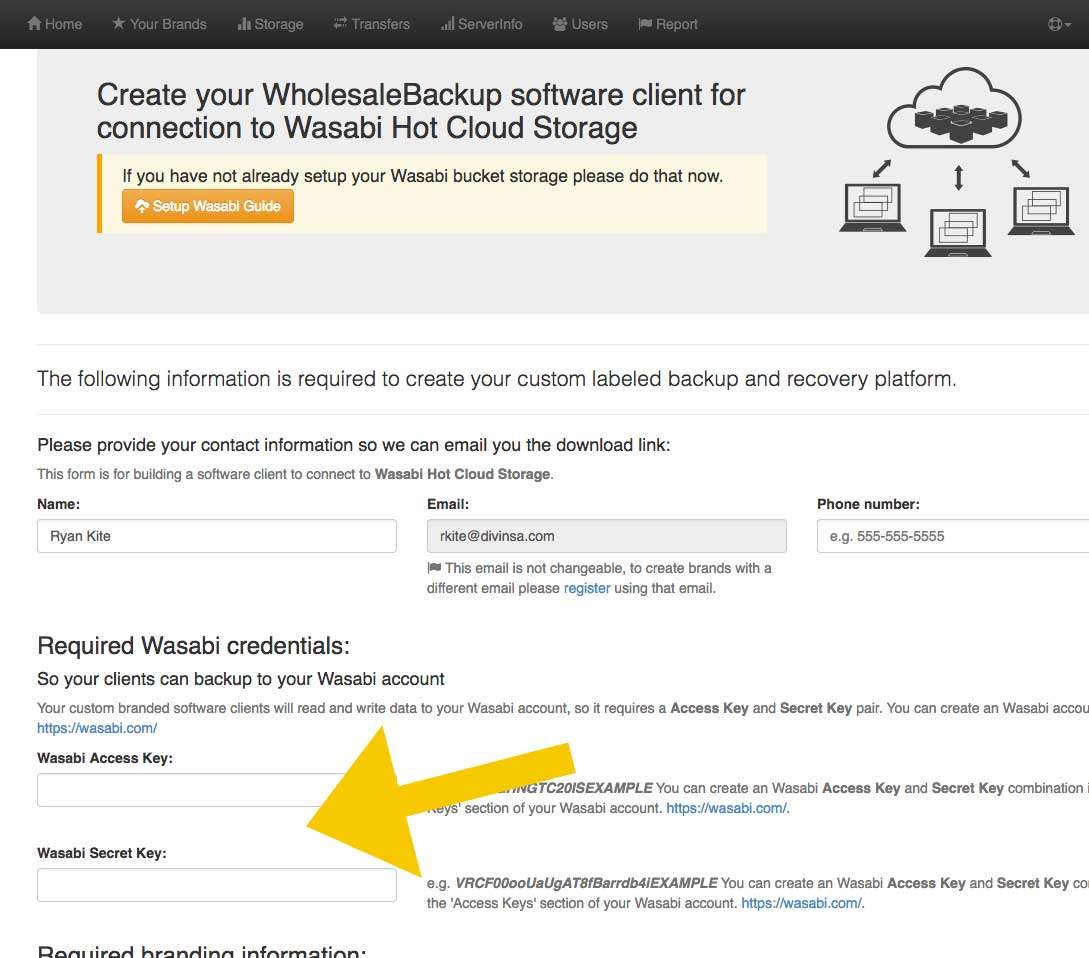Open the globe dropdown in navbar
1089x958 pixels.
1059,24
